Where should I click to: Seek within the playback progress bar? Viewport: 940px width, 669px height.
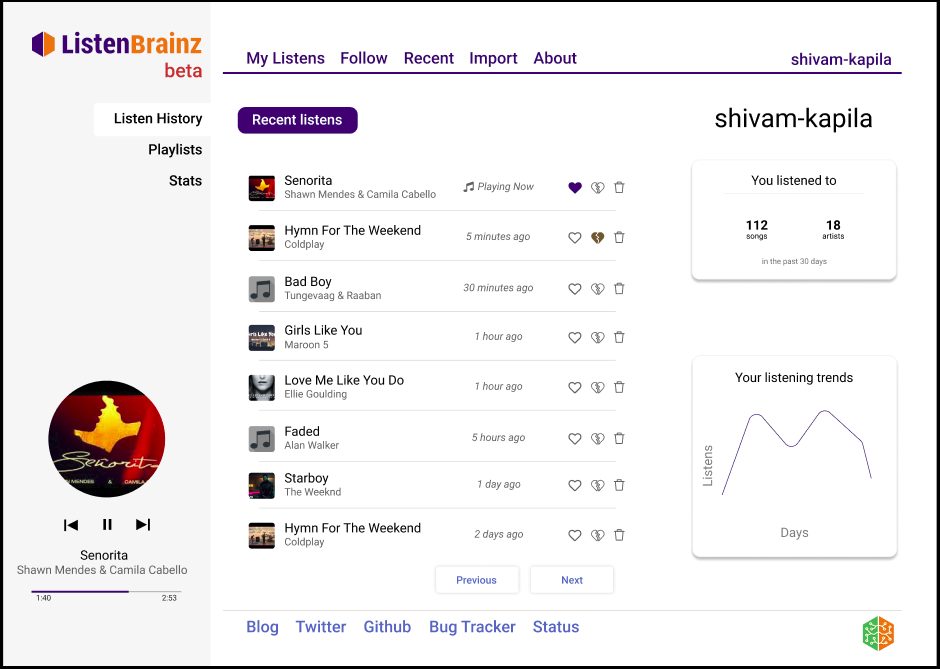(106, 592)
